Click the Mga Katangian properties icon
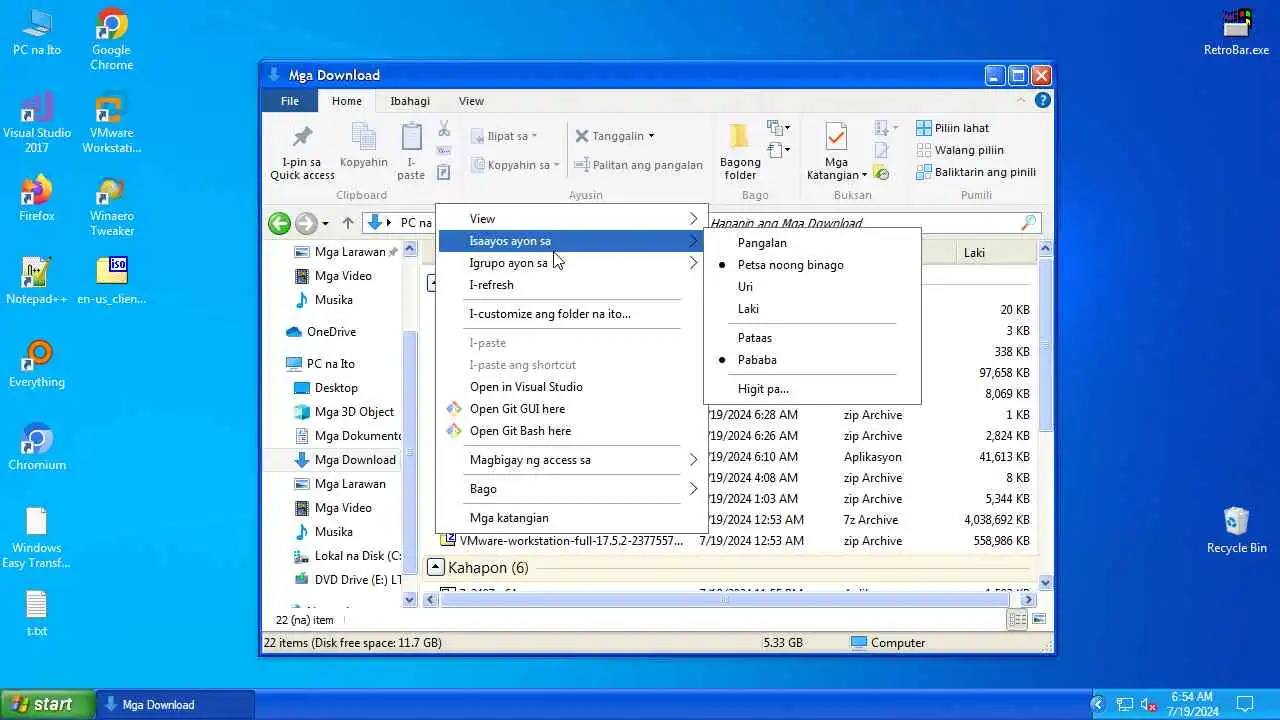Viewport: 1280px width, 720px height. (x=836, y=136)
